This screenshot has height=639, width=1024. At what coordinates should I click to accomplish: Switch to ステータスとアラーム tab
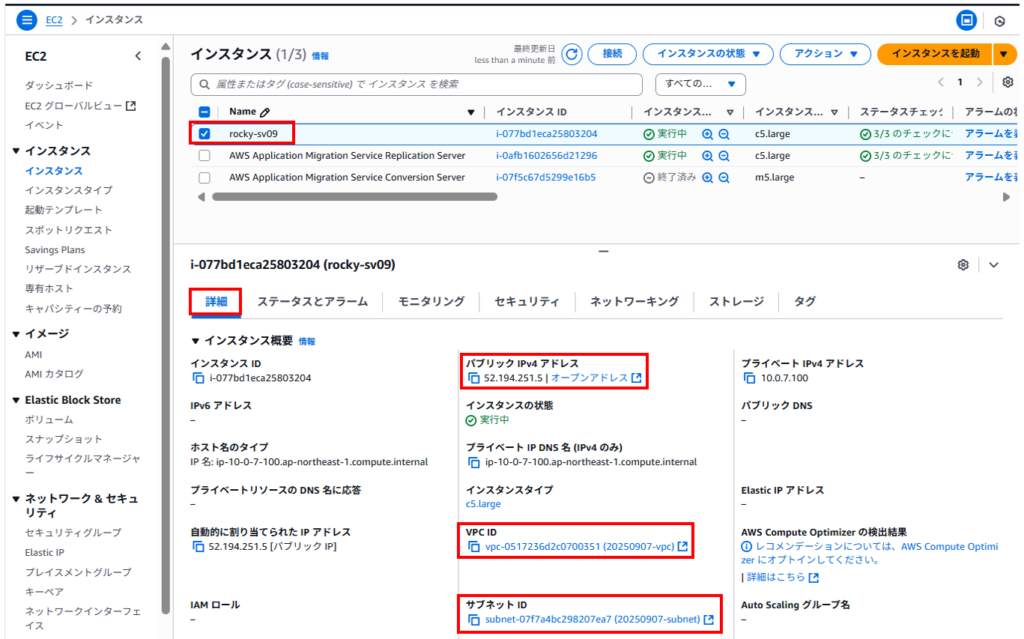point(312,302)
